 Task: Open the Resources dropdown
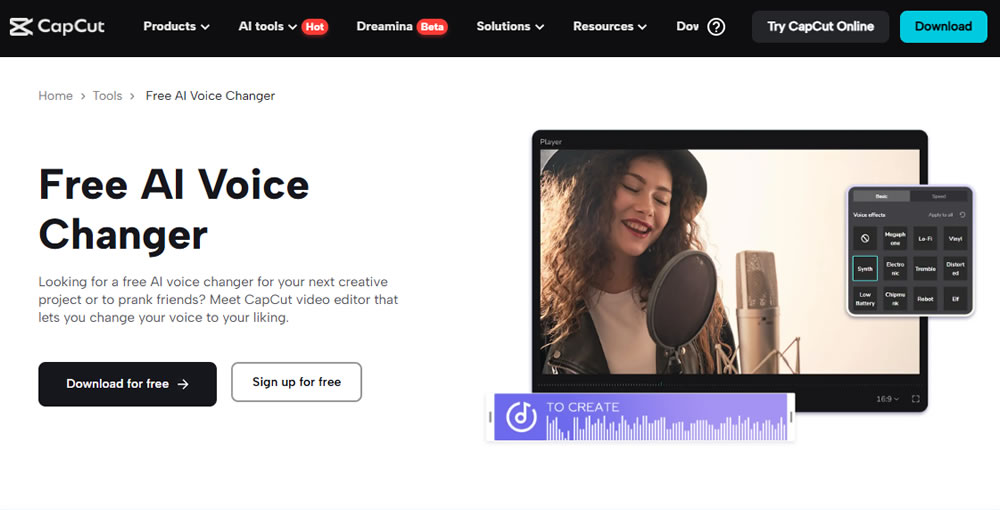(x=610, y=27)
